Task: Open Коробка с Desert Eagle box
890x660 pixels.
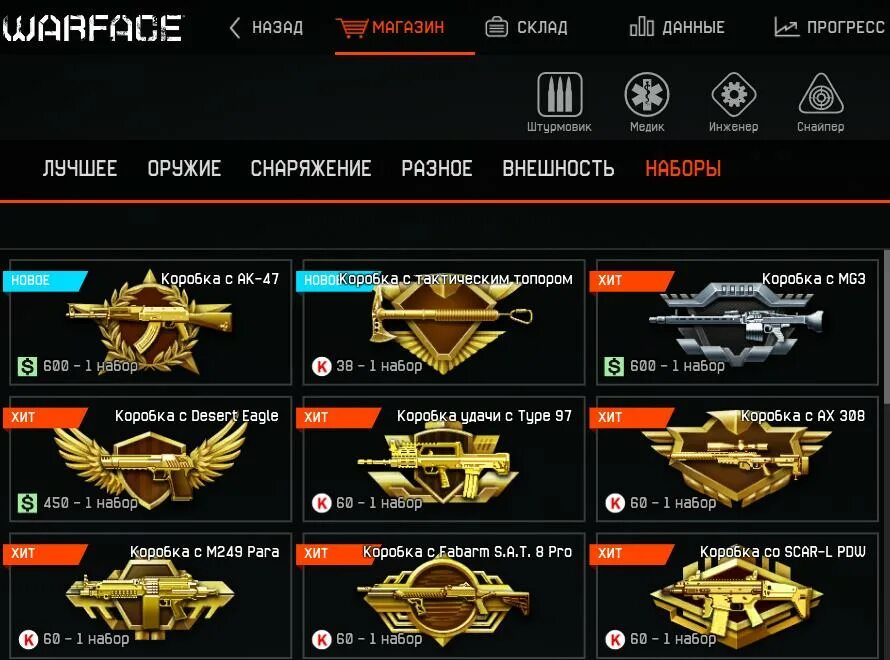Action: [150, 459]
